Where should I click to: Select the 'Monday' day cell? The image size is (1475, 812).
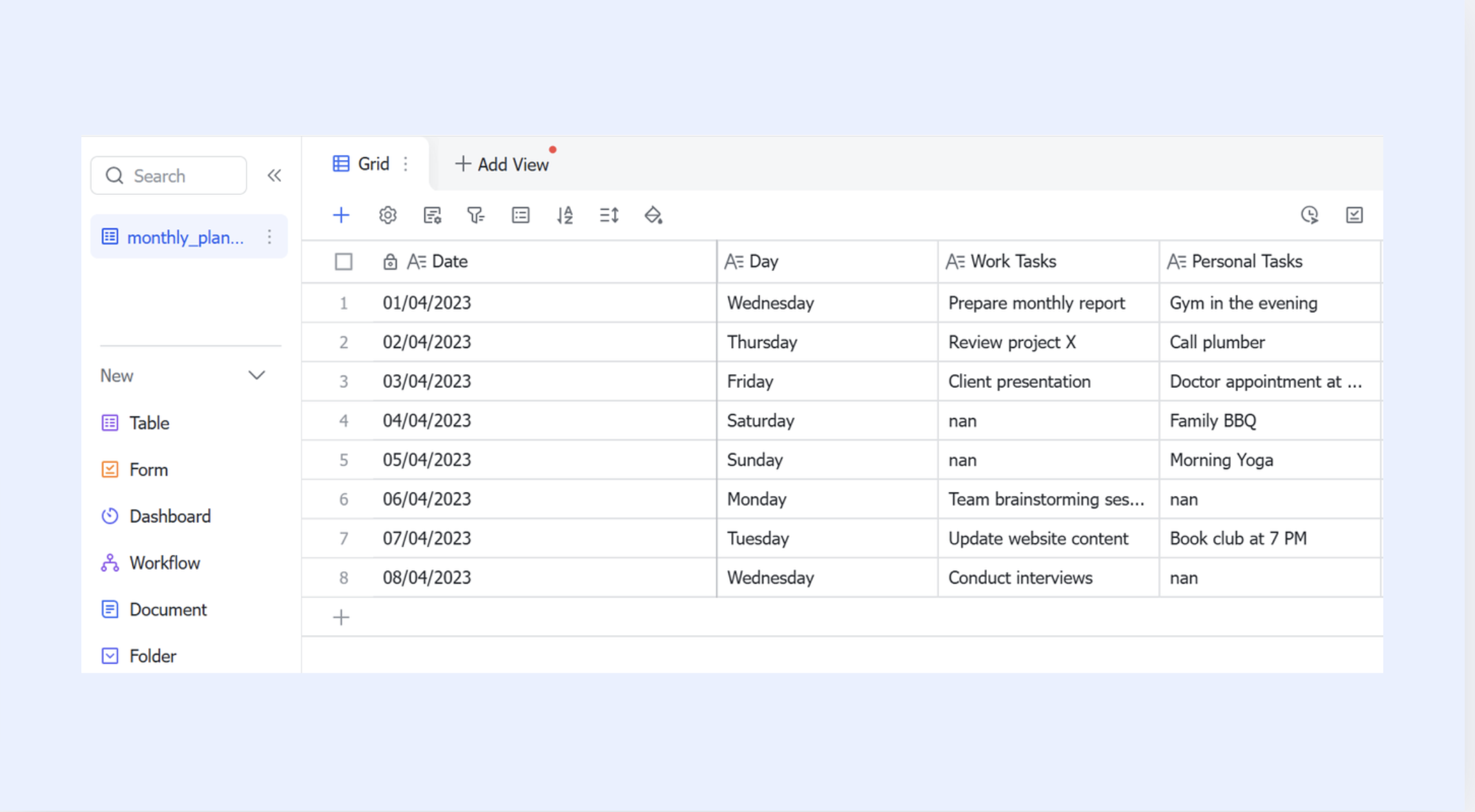(x=827, y=499)
